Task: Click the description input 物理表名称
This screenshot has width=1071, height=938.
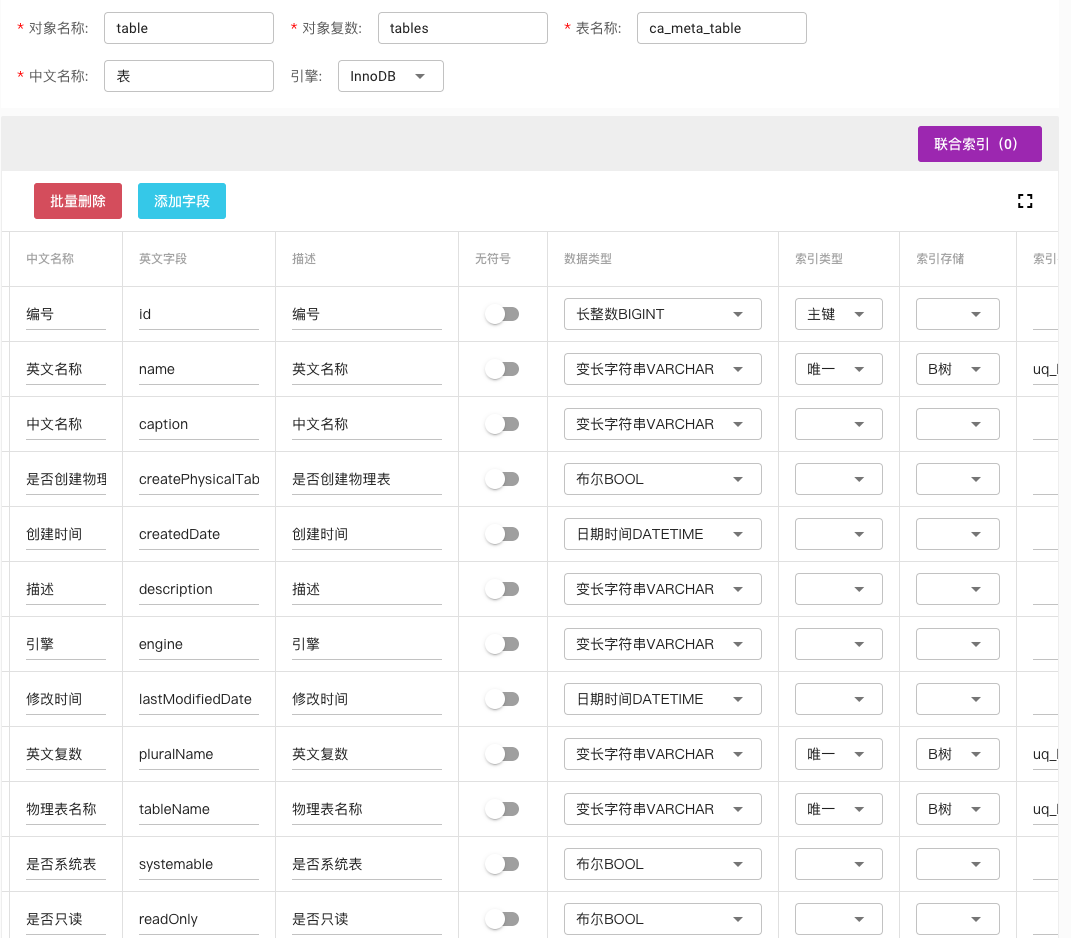Action: coord(367,809)
